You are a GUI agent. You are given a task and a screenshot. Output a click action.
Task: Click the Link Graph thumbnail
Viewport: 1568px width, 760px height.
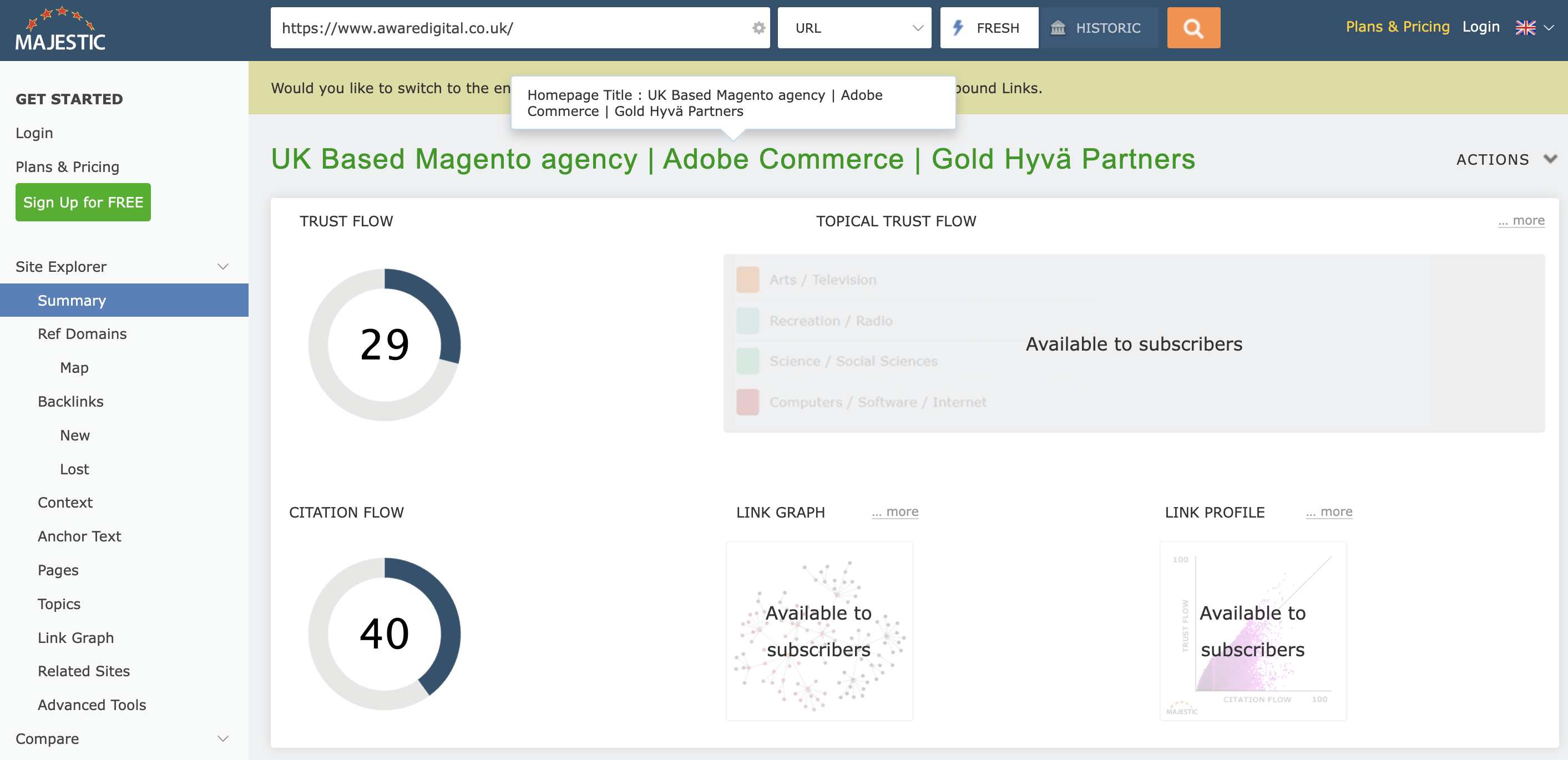[819, 631]
